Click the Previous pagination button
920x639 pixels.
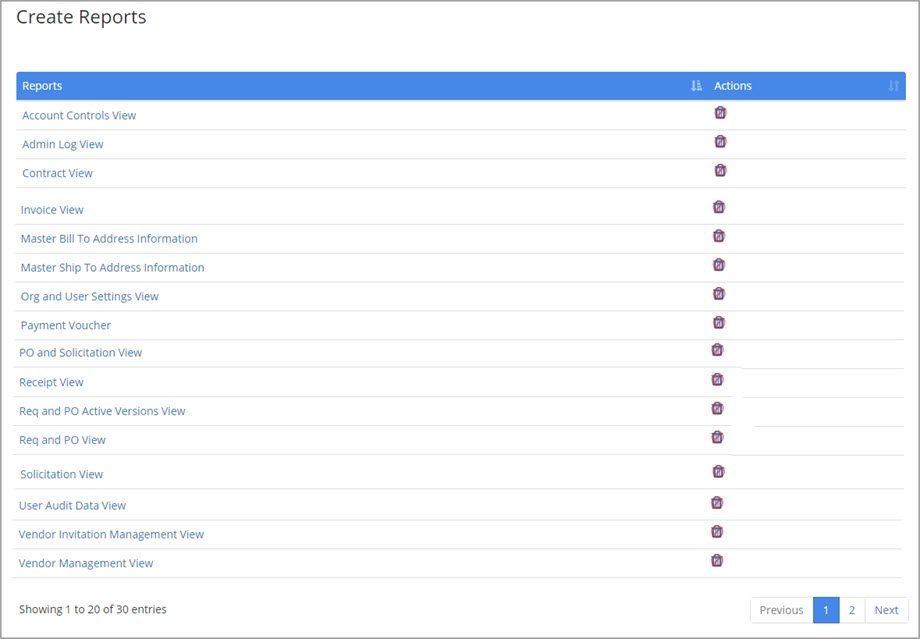pyautogui.click(x=781, y=610)
